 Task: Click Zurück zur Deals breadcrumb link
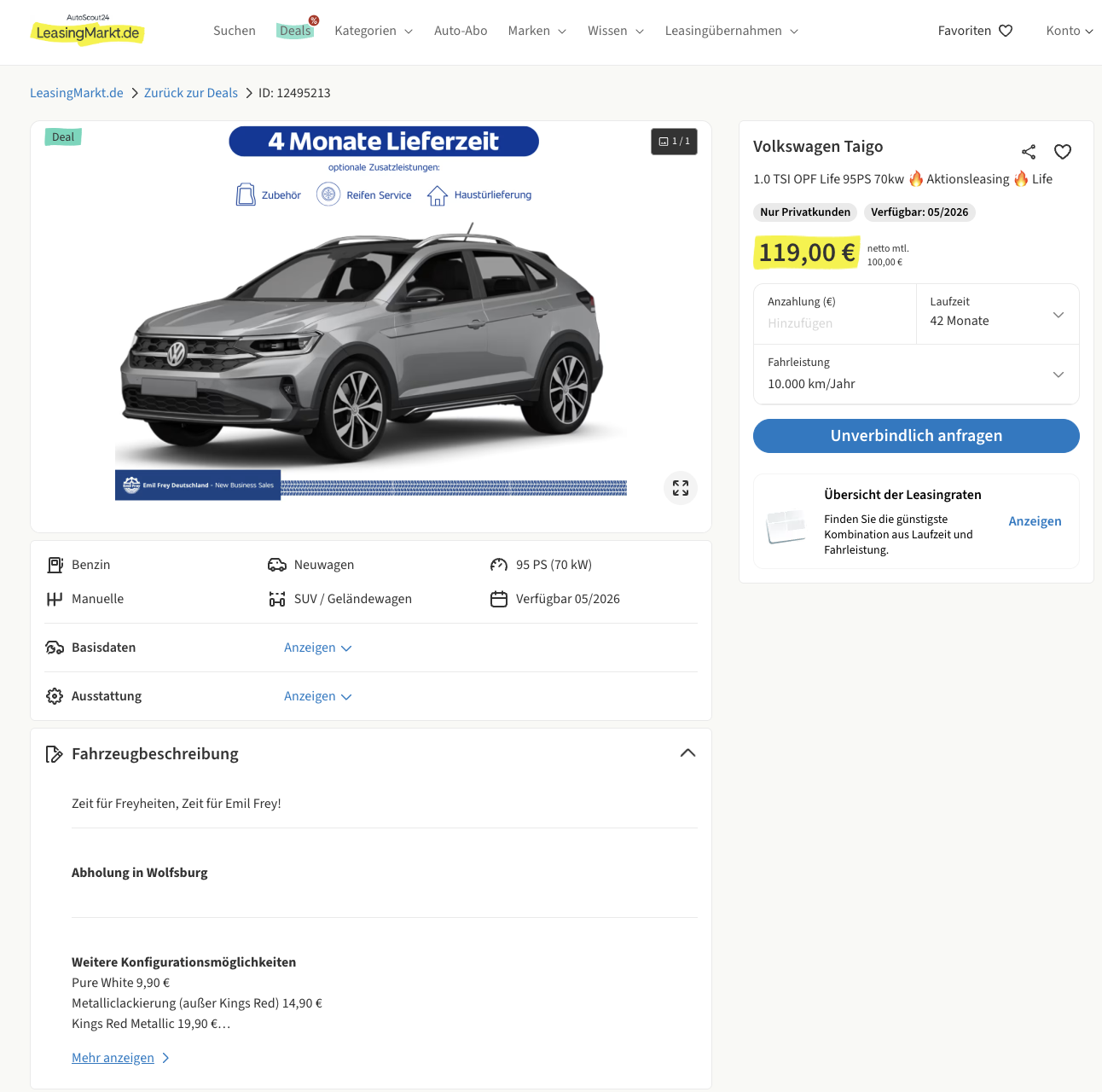tap(191, 93)
